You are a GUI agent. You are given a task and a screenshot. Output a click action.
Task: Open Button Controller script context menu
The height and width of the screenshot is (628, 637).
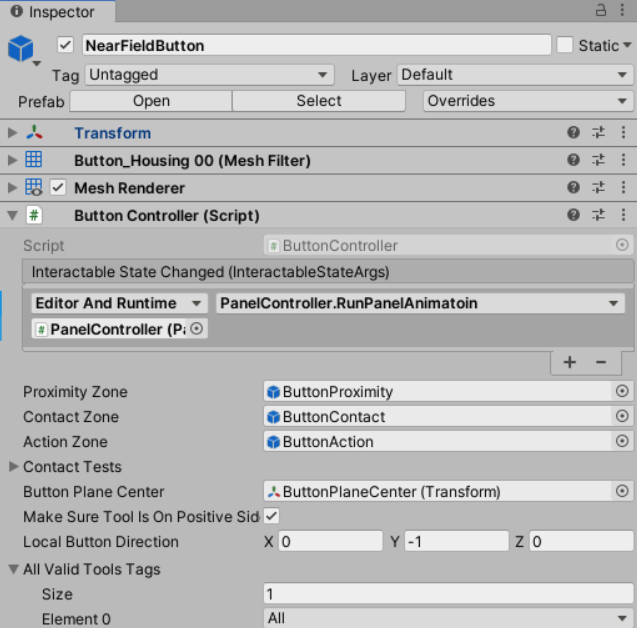click(623, 215)
